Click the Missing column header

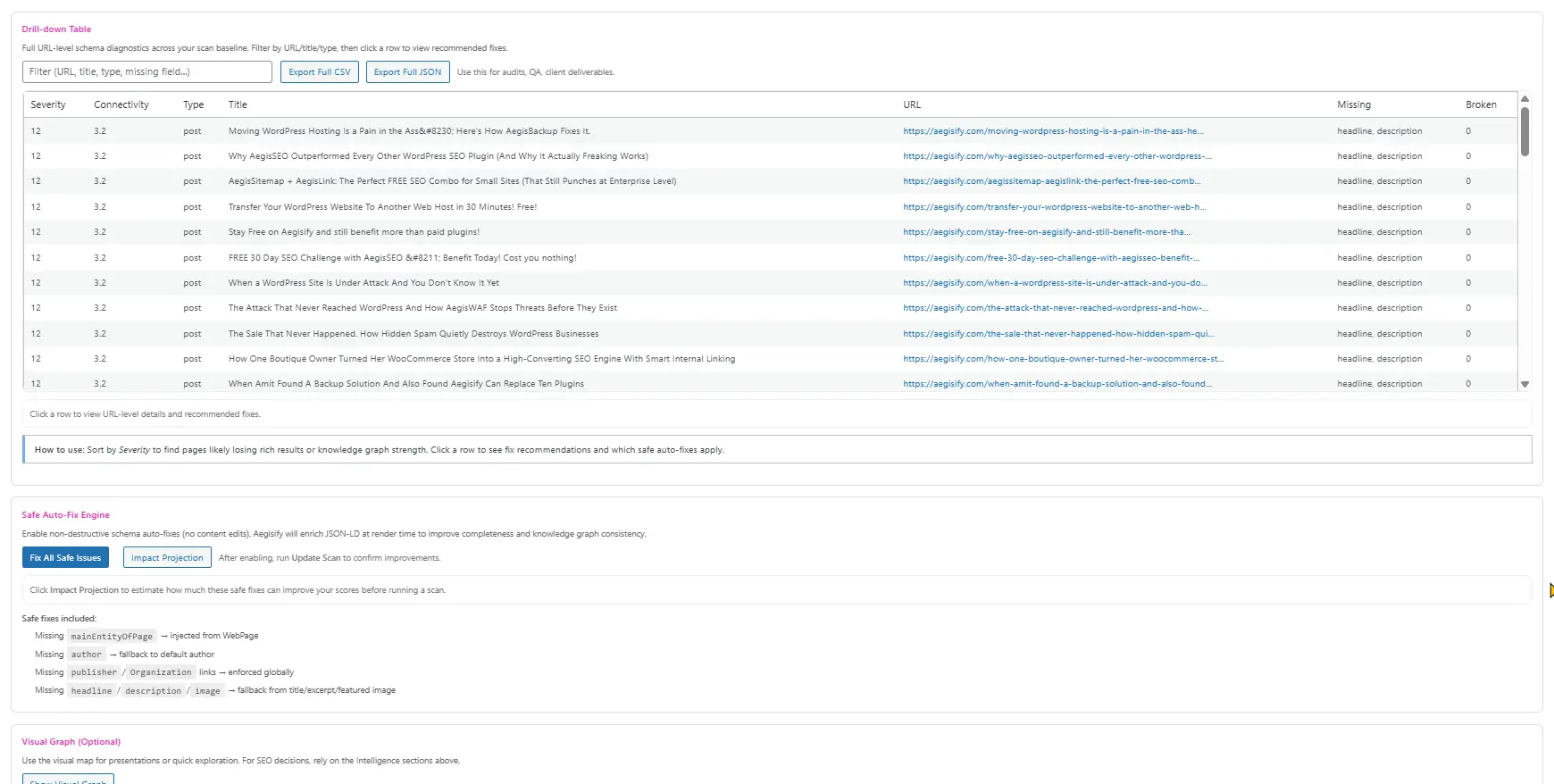click(x=1354, y=104)
